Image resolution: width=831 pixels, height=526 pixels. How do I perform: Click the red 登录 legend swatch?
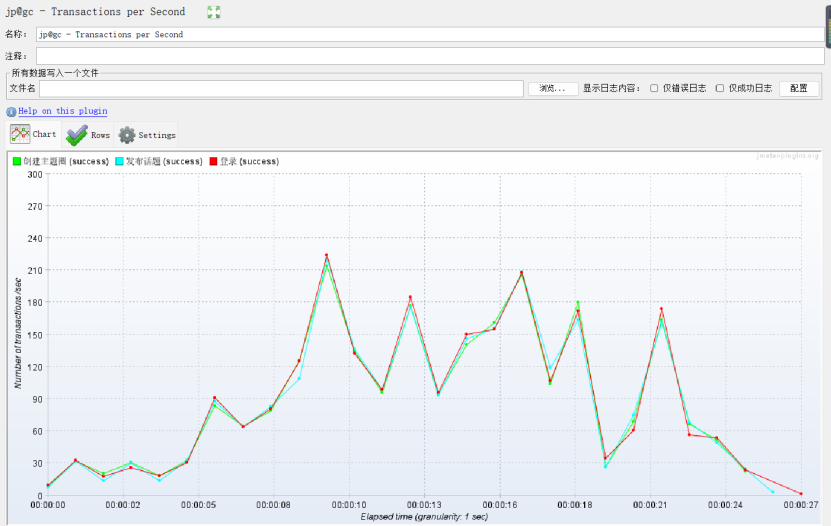pyautogui.click(x=214, y=162)
